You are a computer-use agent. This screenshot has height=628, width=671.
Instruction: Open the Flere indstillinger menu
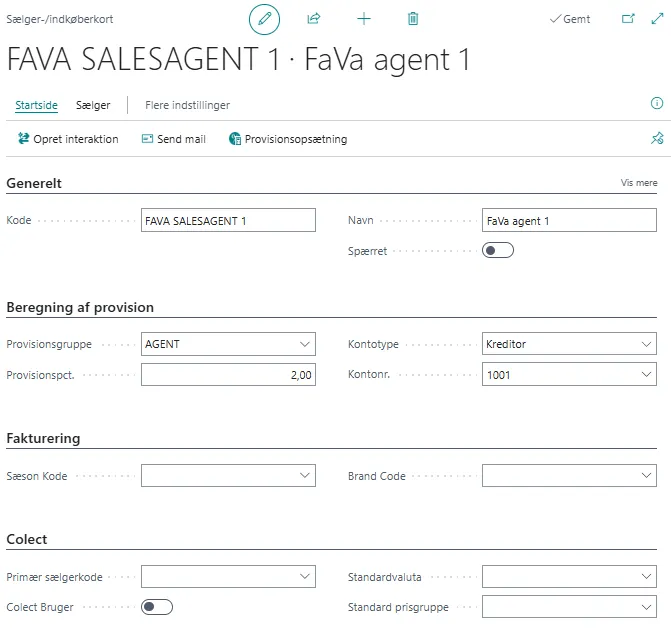click(187, 105)
